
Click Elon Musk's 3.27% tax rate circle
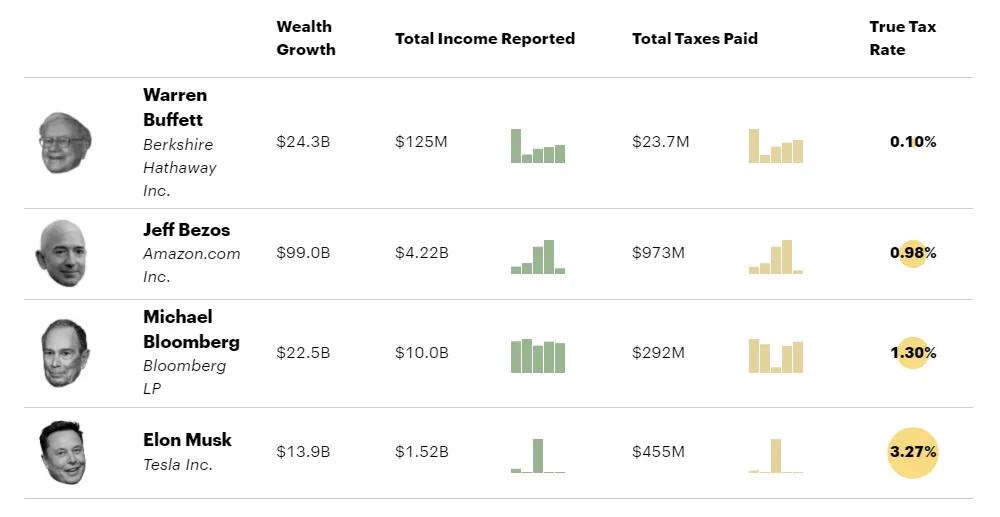(x=913, y=452)
